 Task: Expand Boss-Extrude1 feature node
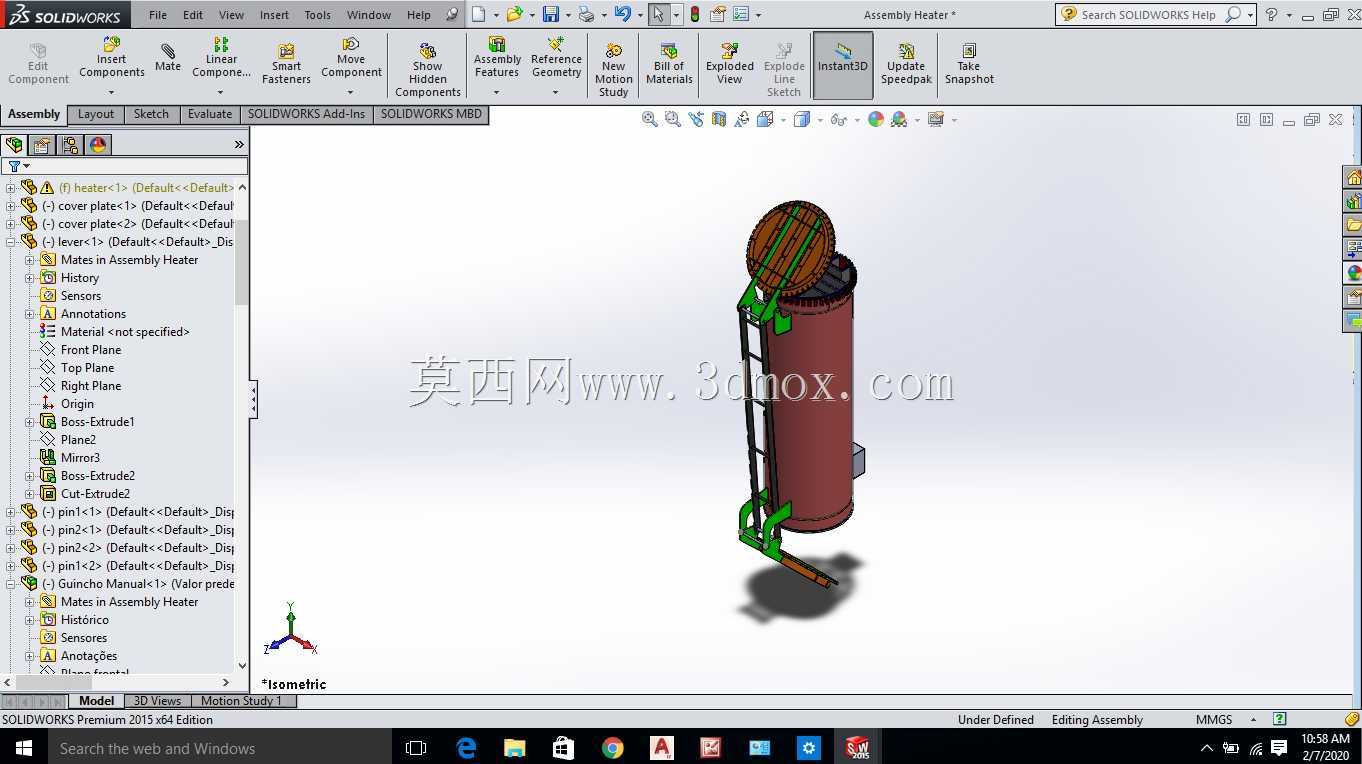(30, 422)
